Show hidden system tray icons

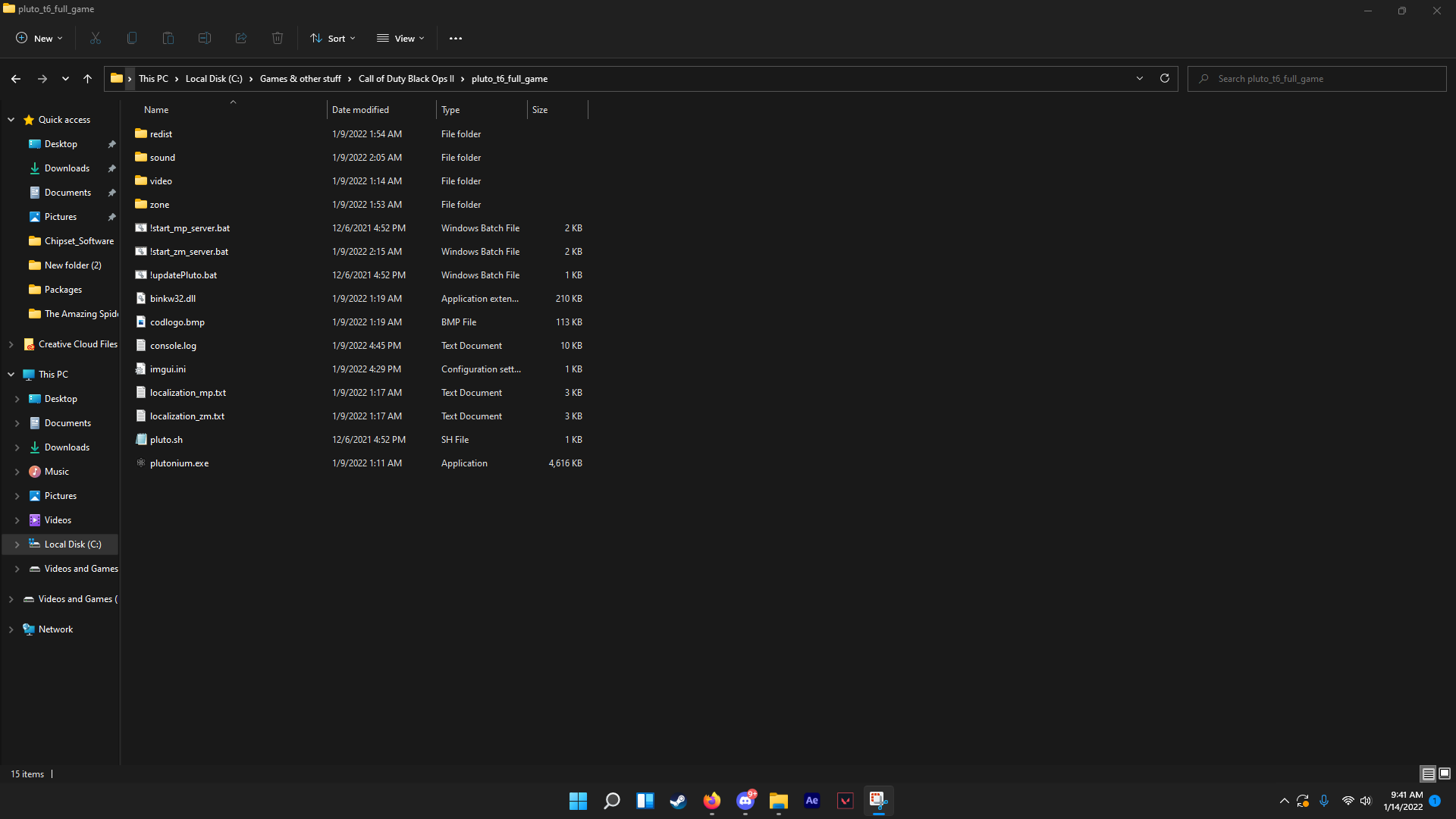pyautogui.click(x=1284, y=801)
